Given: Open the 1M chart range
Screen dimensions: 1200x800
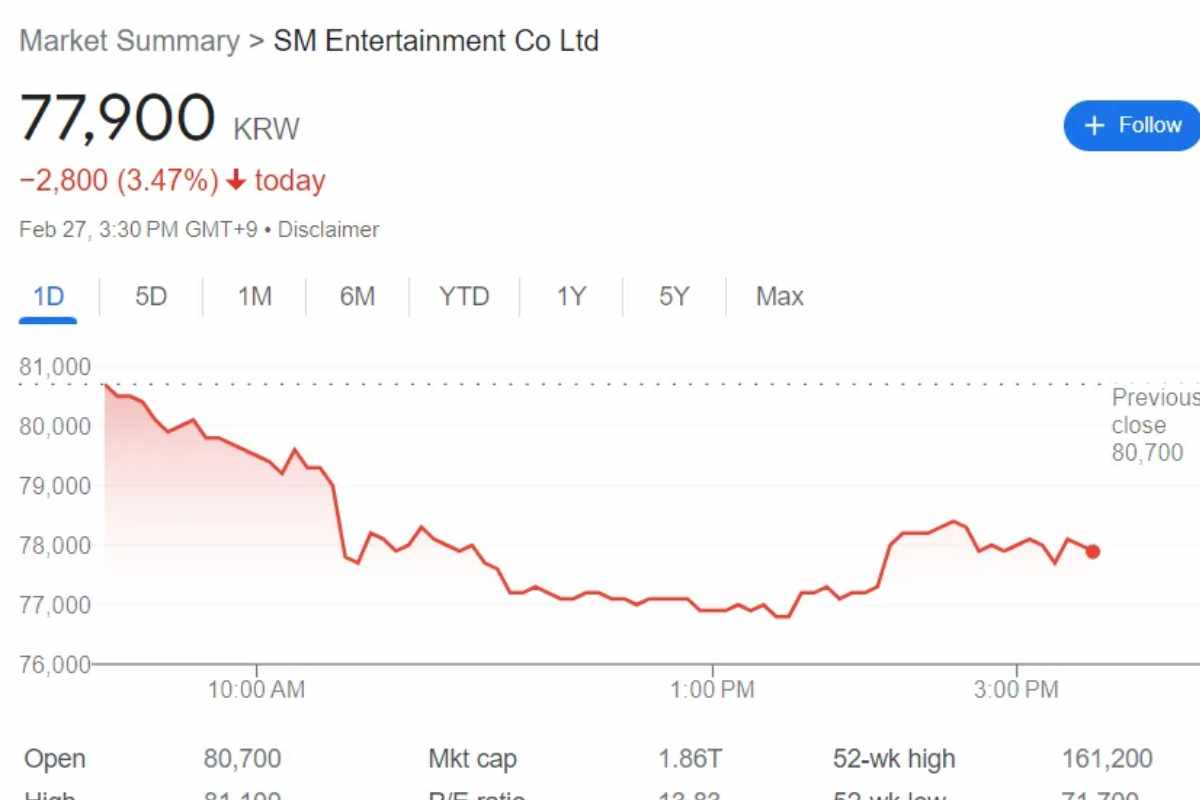Looking at the screenshot, I should click(255, 297).
